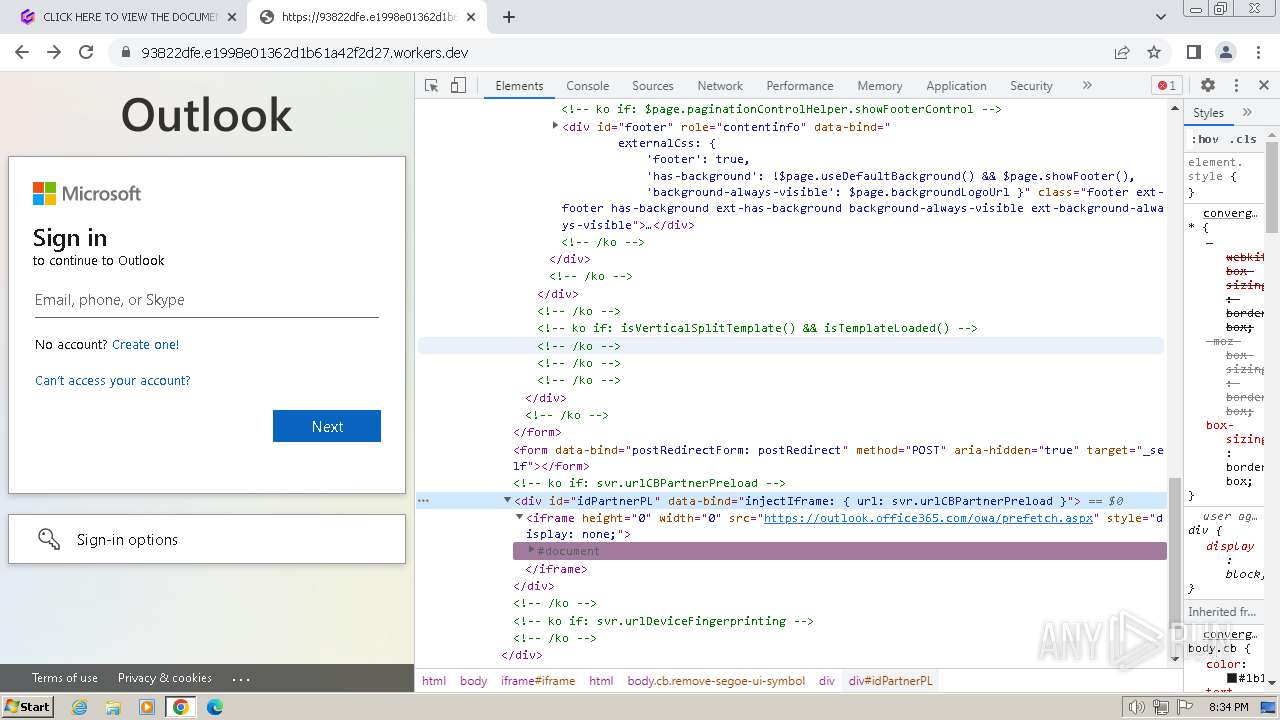Click Can't access your account? link
This screenshot has width=1280, height=720.
(112, 380)
